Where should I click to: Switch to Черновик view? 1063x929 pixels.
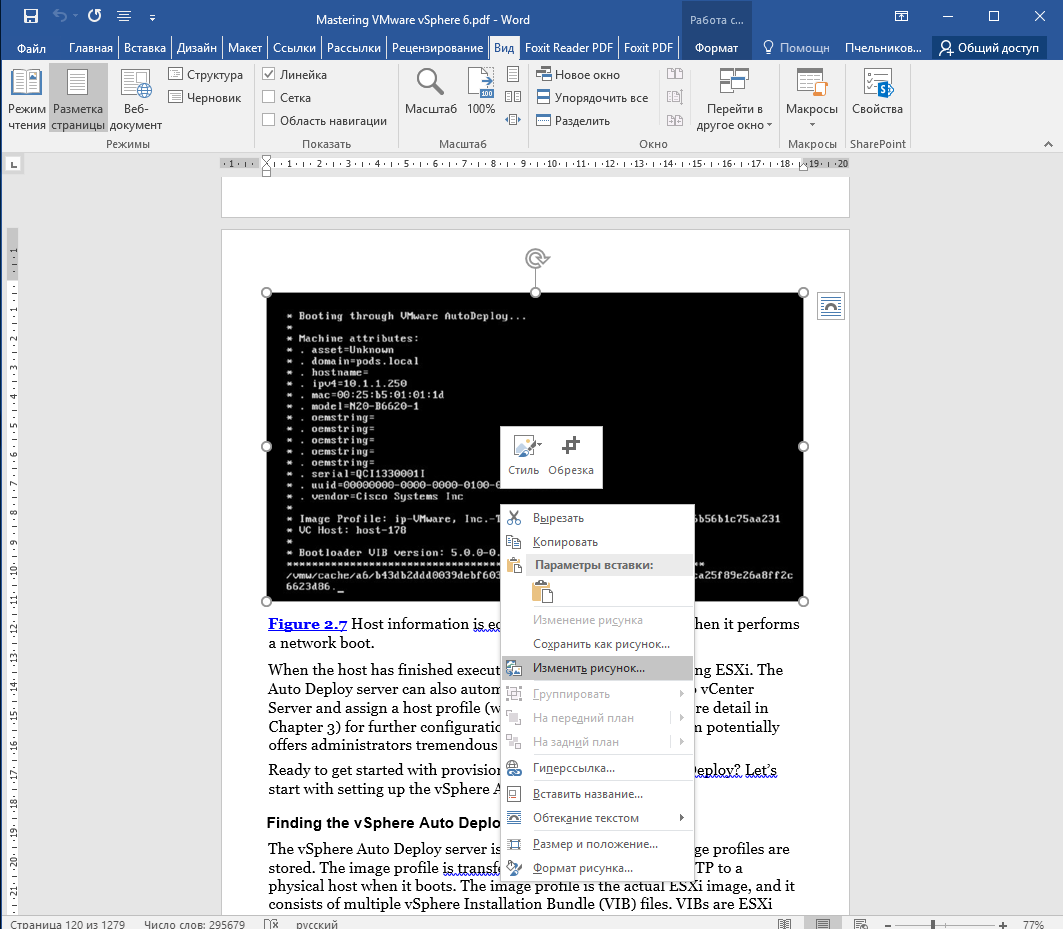pos(205,98)
